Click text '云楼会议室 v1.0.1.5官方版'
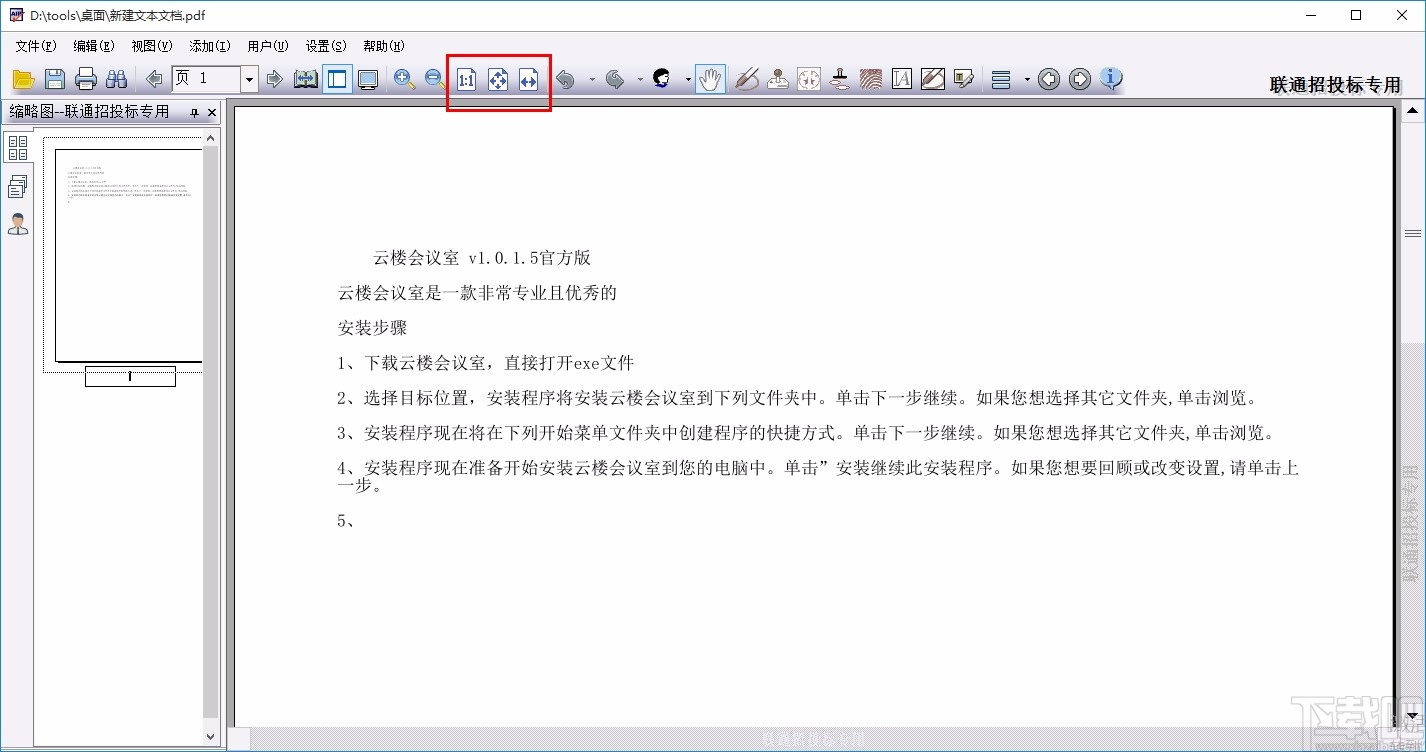This screenshot has width=1426, height=752. (482, 258)
